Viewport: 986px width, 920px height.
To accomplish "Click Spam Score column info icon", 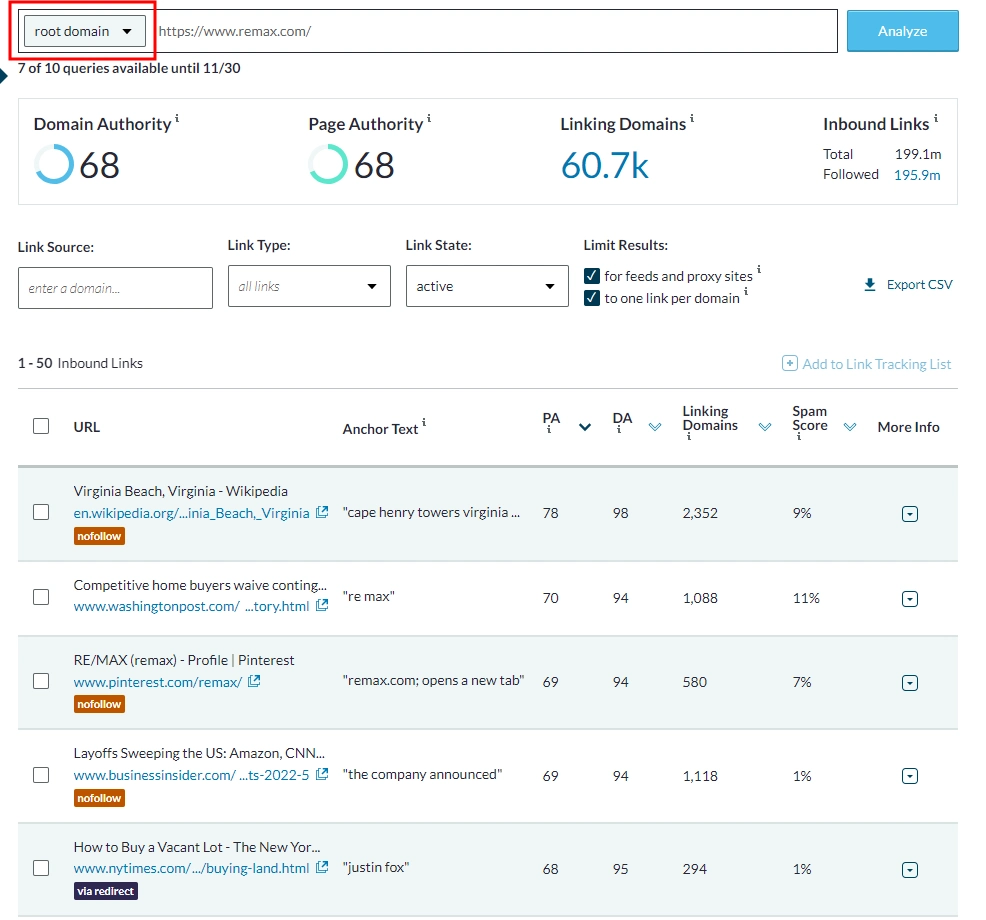I will pos(799,436).
